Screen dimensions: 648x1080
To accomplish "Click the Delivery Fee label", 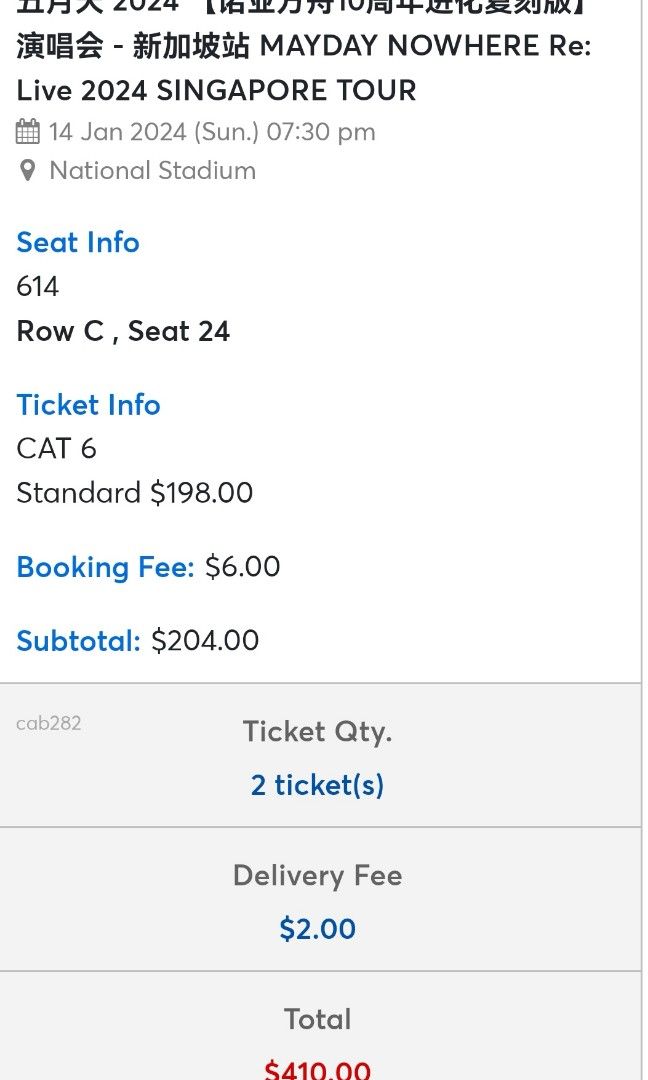I will pos(317,875).
